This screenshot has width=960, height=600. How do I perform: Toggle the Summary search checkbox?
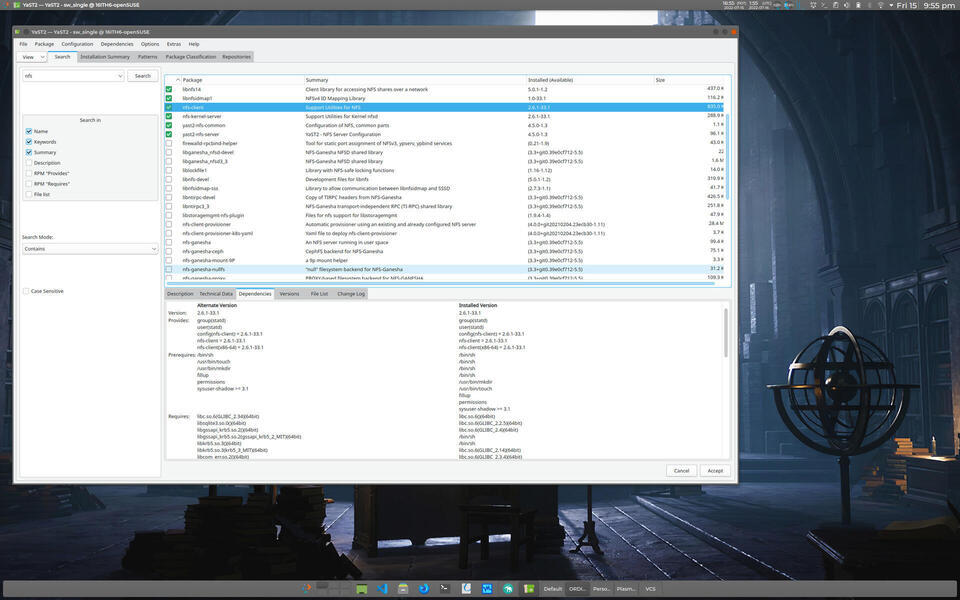click(x=29, y=152)
